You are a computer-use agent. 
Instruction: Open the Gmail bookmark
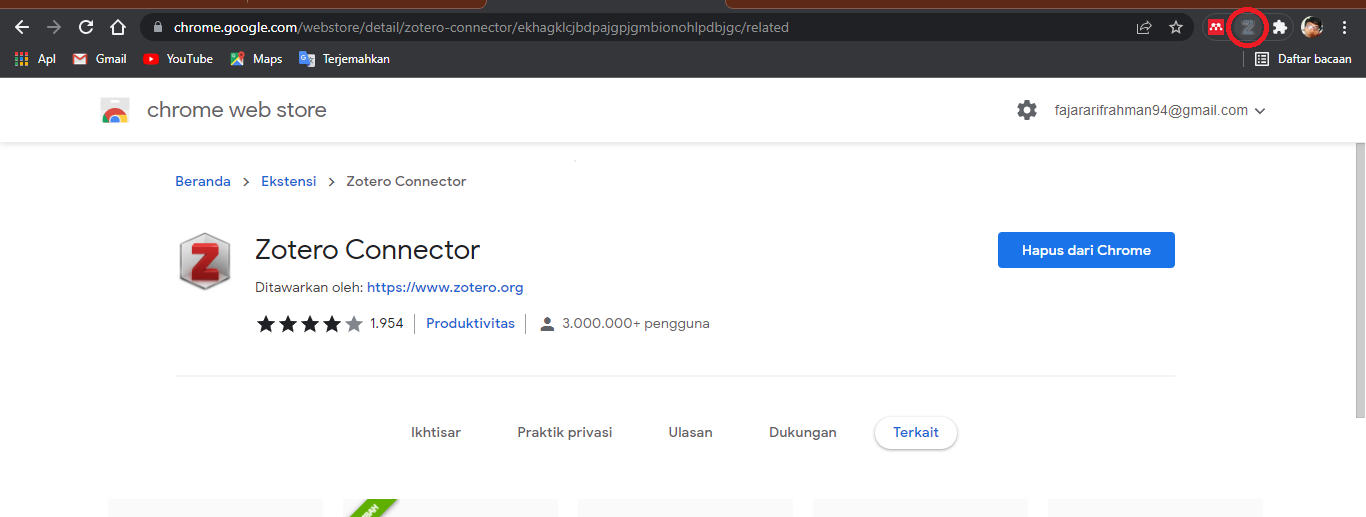tap(99, 59)
